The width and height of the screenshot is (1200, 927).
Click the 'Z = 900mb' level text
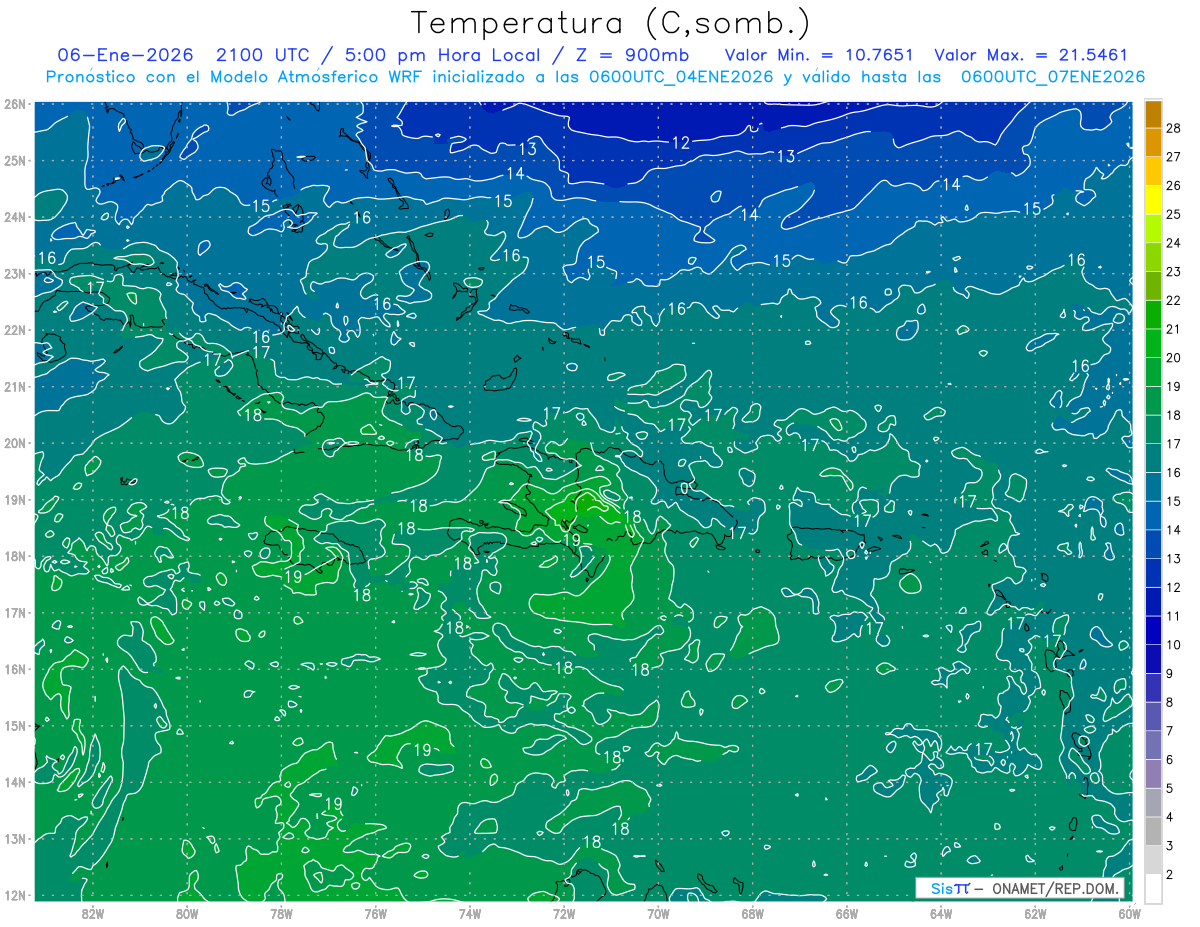pos(634,56)
